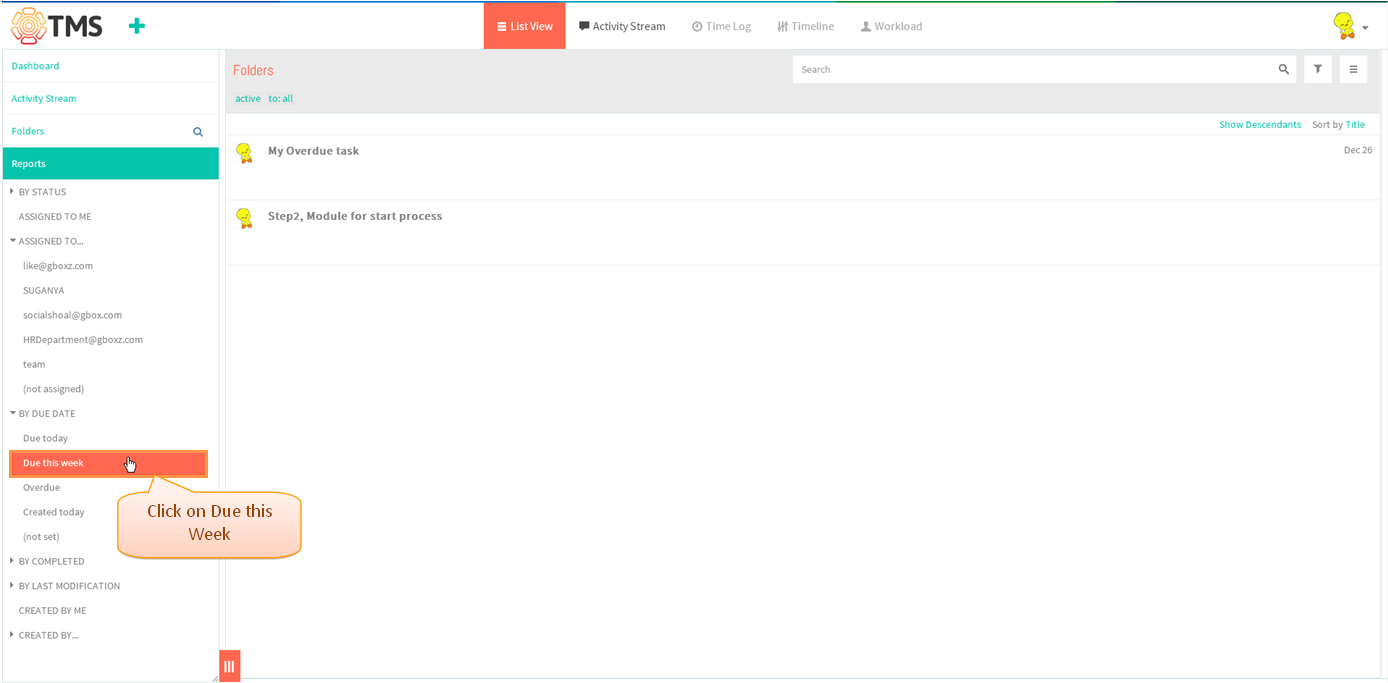Click the TMS logo
Viewport: 1388px width, 683px height.
point(56,26)
